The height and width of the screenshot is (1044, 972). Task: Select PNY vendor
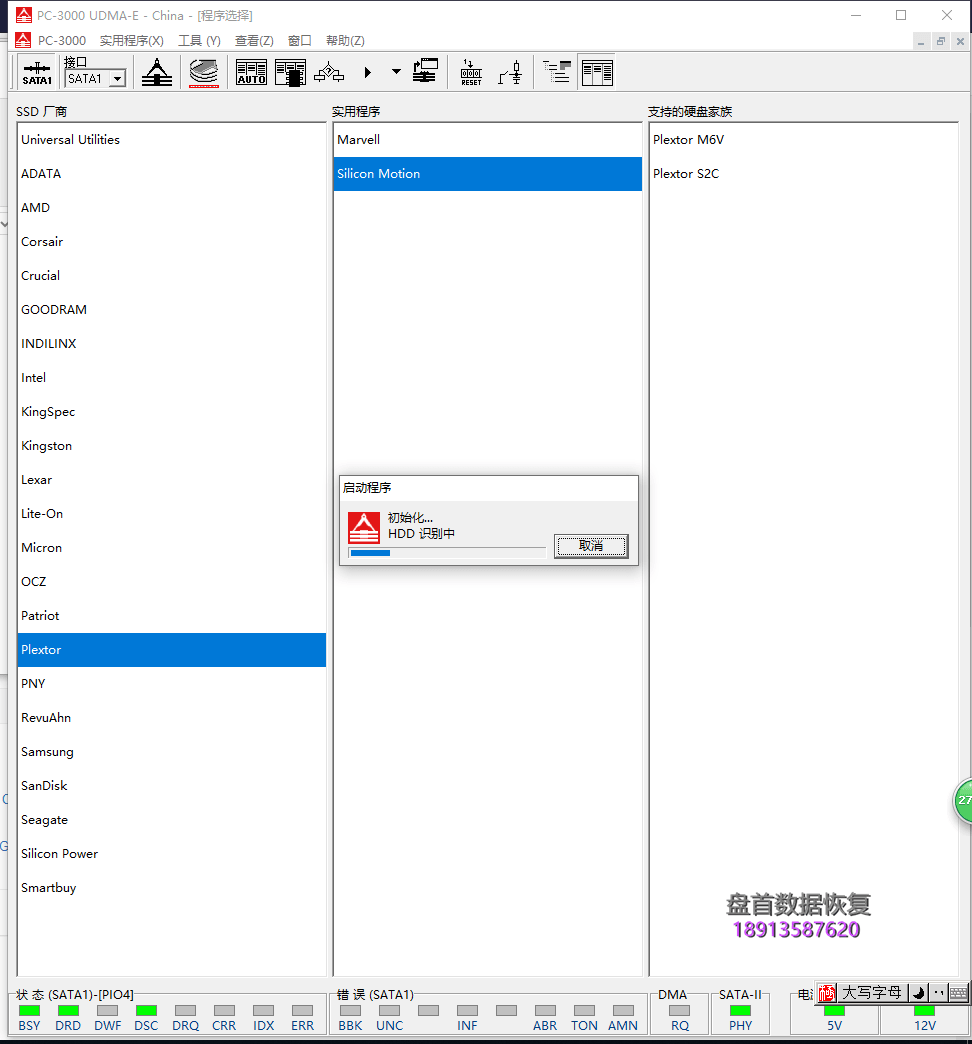pyautogui.click(x=172, y=684)
